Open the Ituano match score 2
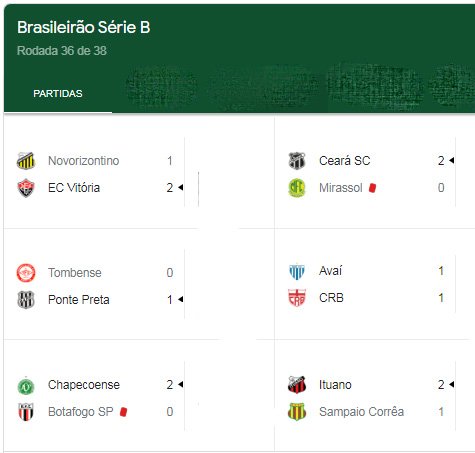 click(441, 385)
